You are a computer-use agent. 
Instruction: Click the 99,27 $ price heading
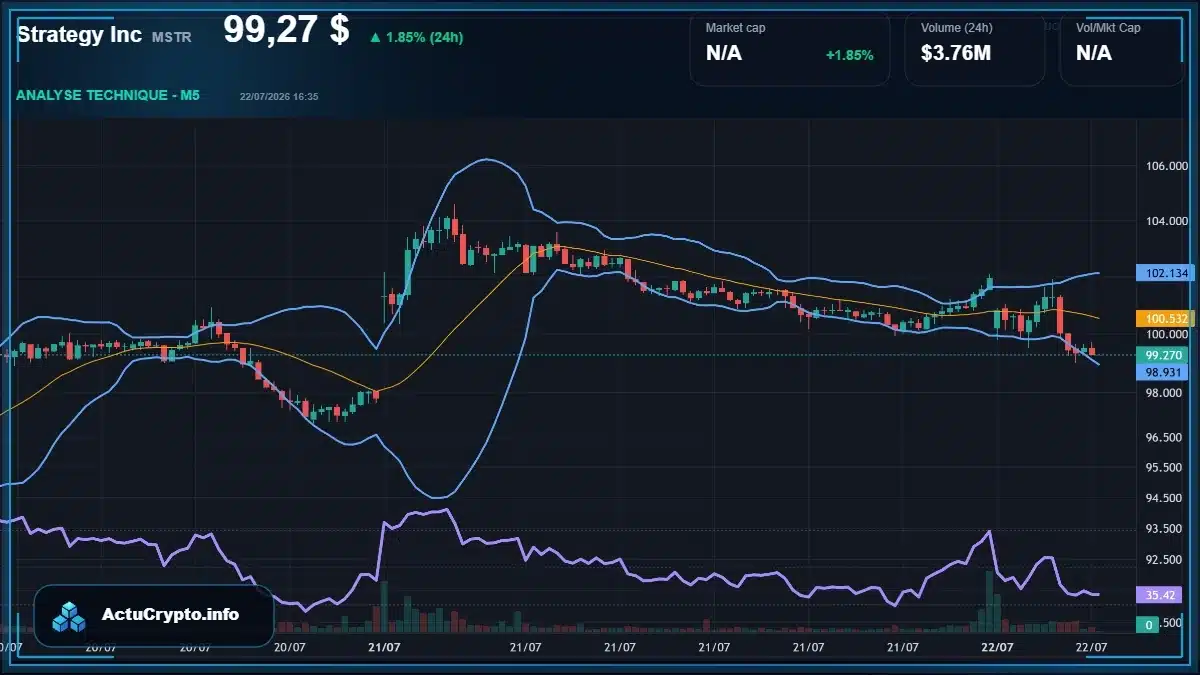click(286, 30)
